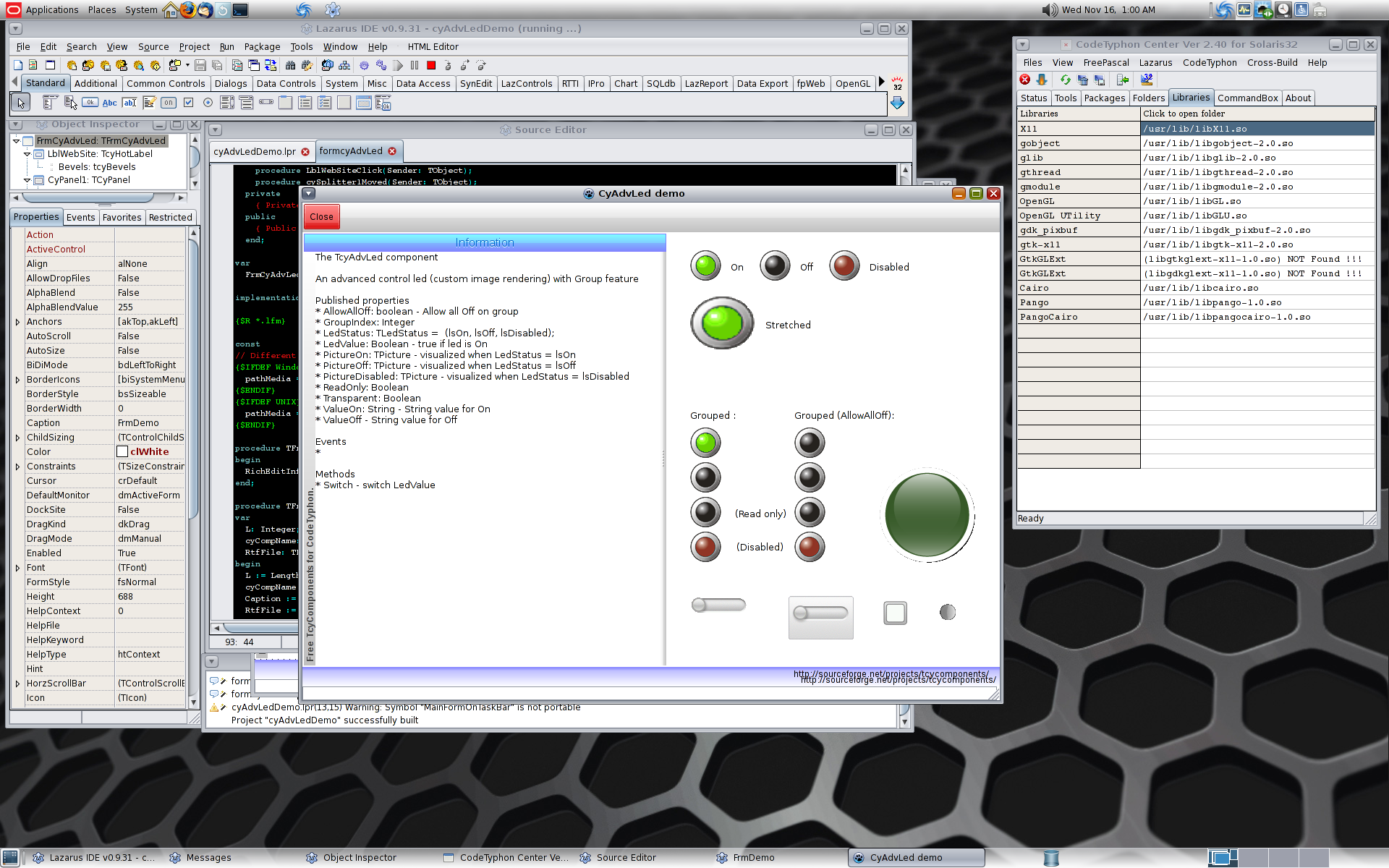Click the blue 32 ruler icon in CodeTyphon Center

(x=1147, y=80)
